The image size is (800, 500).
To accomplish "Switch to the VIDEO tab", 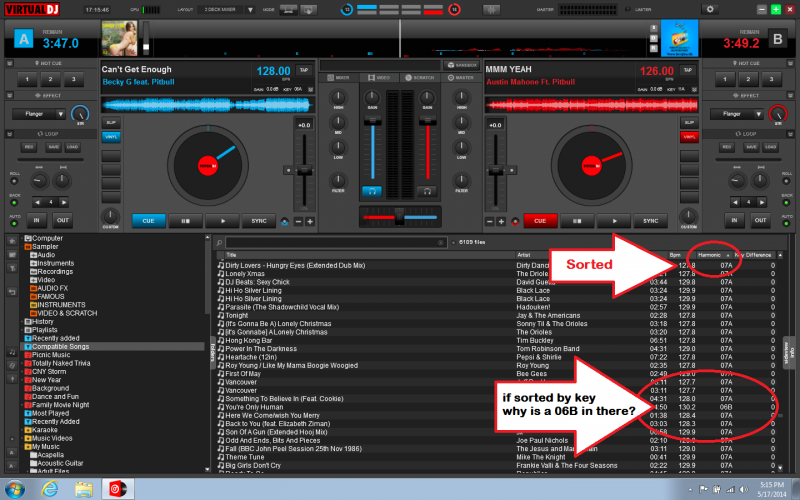I will click(379, 78).
